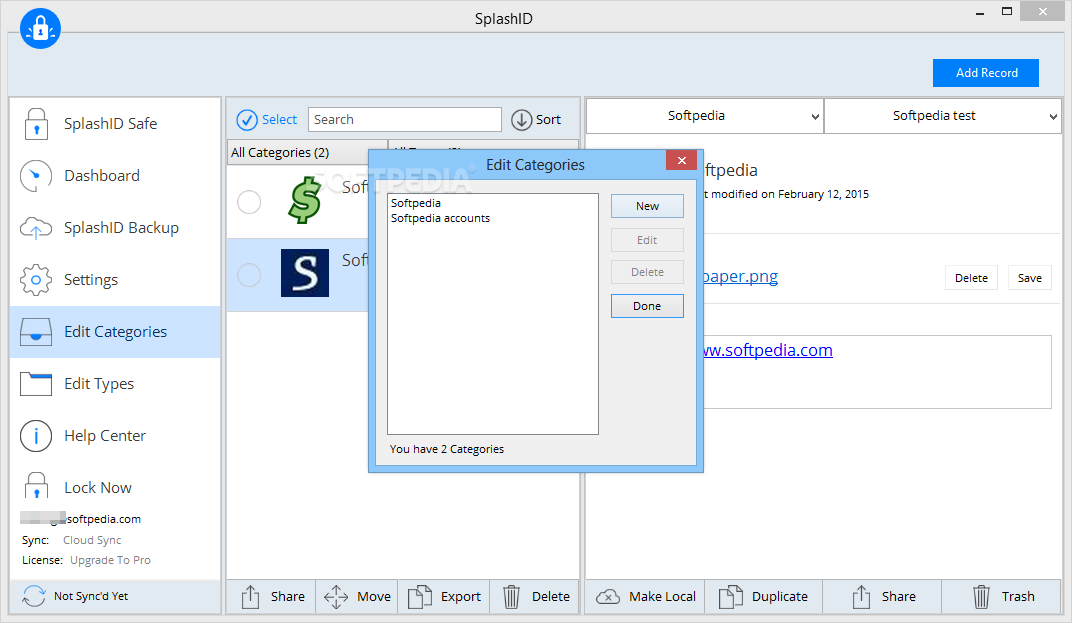The width and height of the screenshot is (1072, 623).
Task: Click the Search input field
Action: coord(405,120)
